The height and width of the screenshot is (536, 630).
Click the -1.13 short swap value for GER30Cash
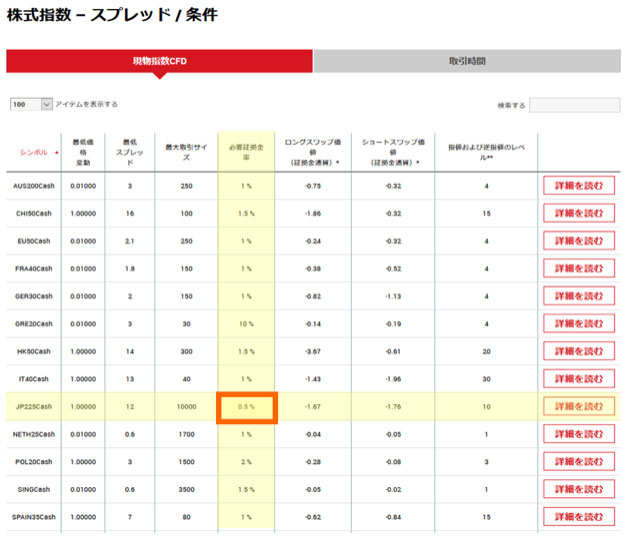[393, 296]
